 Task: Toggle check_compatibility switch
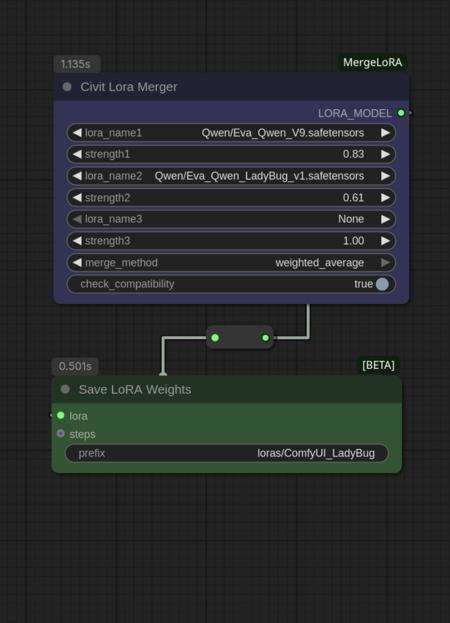click(382, 284)
